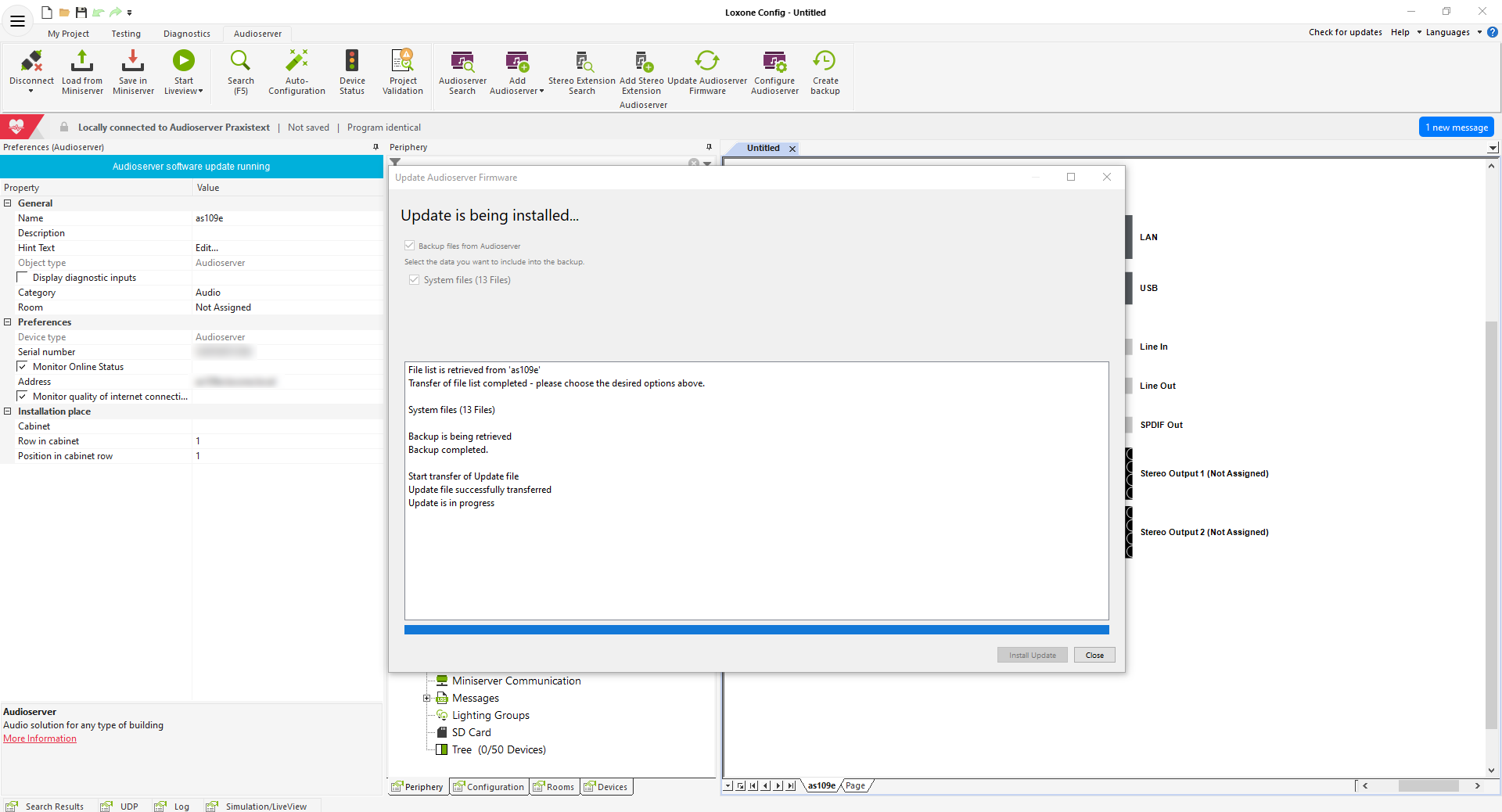
Task: Collapse the General property section
Action: [x=8, y=203]
